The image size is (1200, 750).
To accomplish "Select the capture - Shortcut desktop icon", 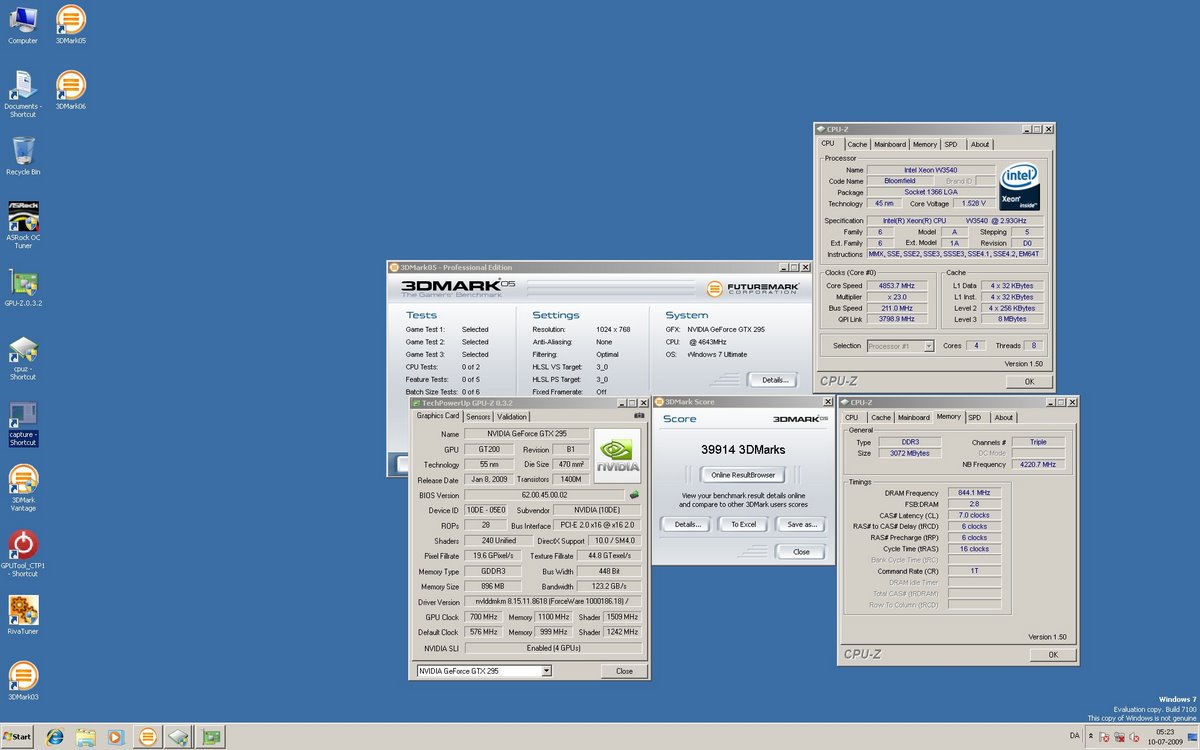I will (x=22, y=424).
